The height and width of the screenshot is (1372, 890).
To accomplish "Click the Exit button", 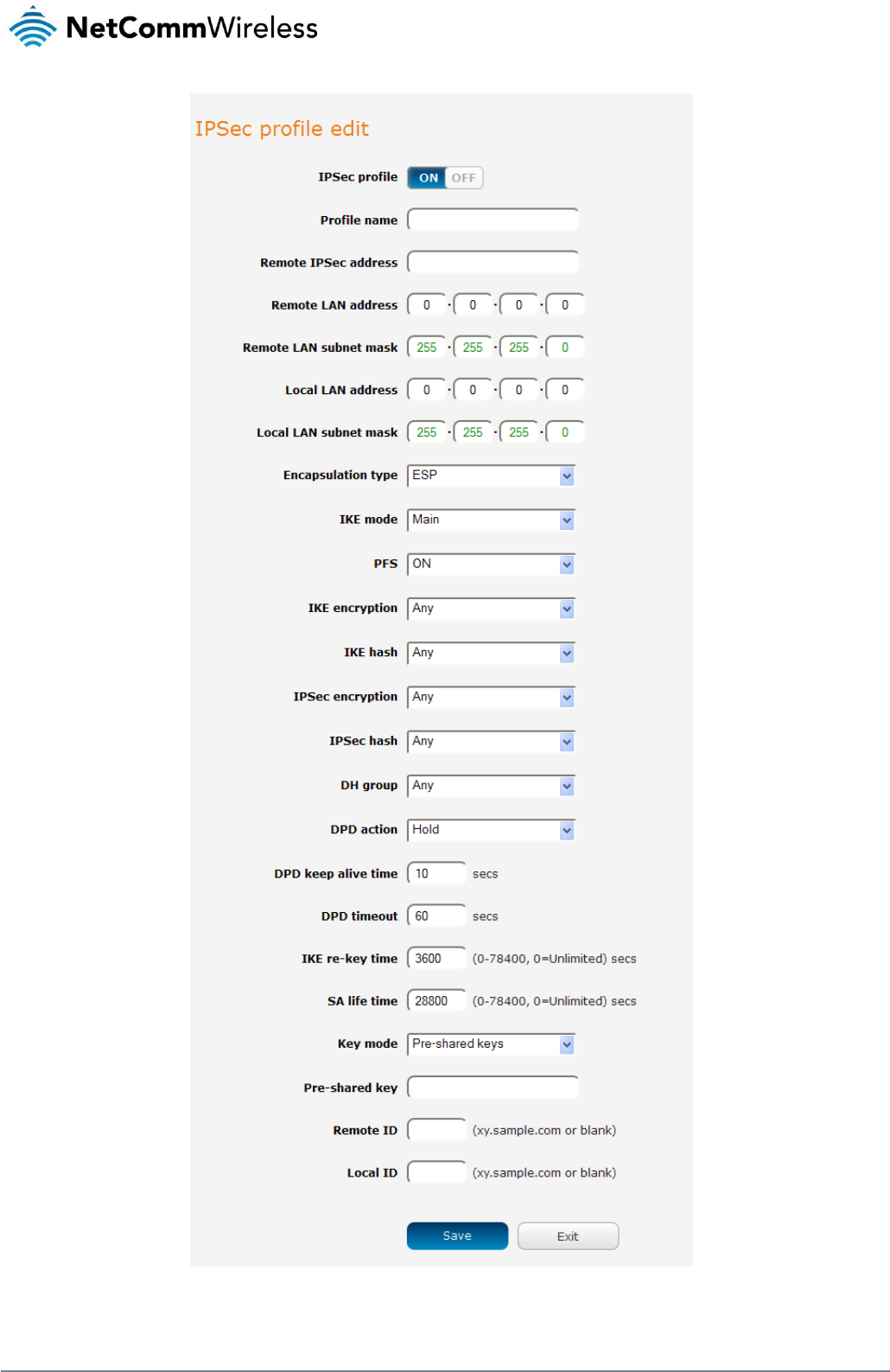I will coord(568,1236).
